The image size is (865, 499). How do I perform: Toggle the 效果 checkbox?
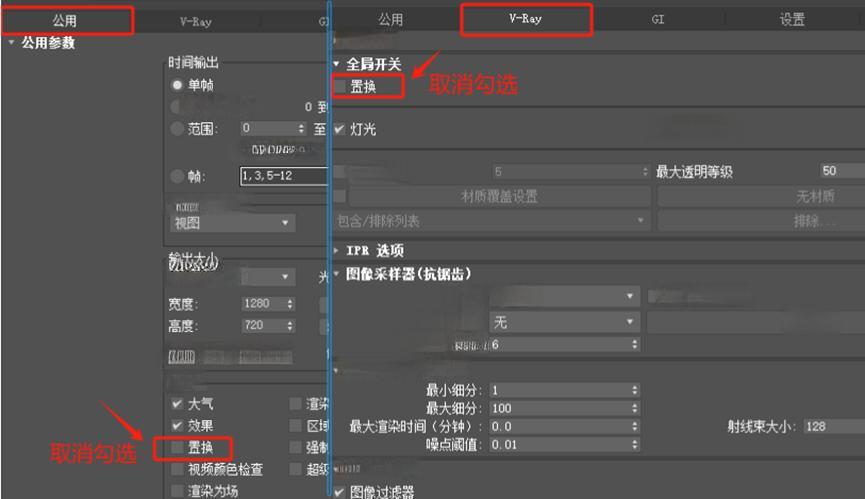(x=177, y=425)
